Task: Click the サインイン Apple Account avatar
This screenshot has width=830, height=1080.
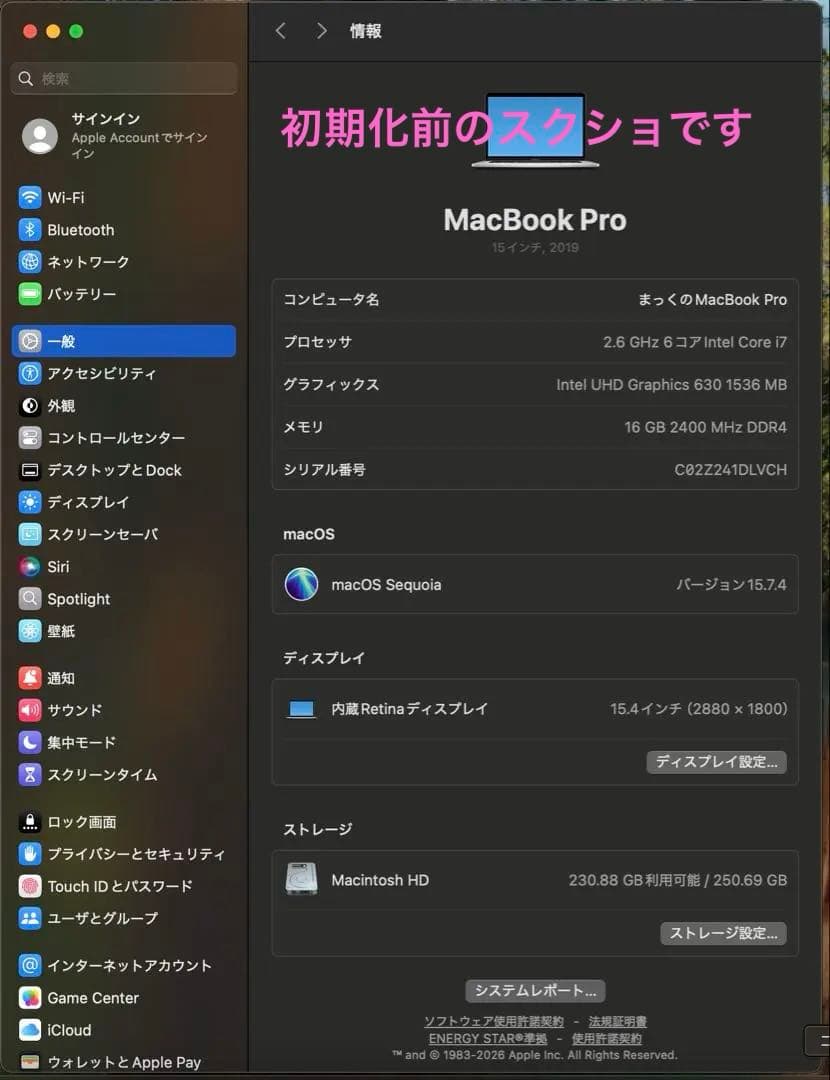Action: (40, 136)
